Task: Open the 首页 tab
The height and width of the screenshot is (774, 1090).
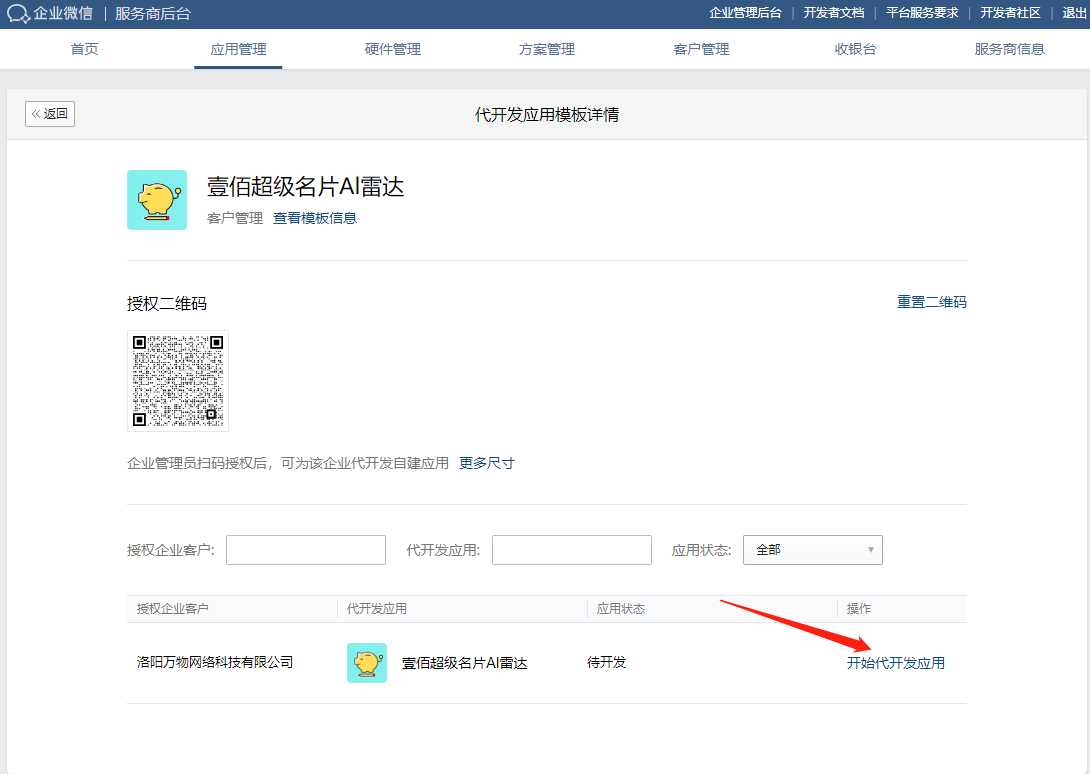Action: [x=84, y=49]
